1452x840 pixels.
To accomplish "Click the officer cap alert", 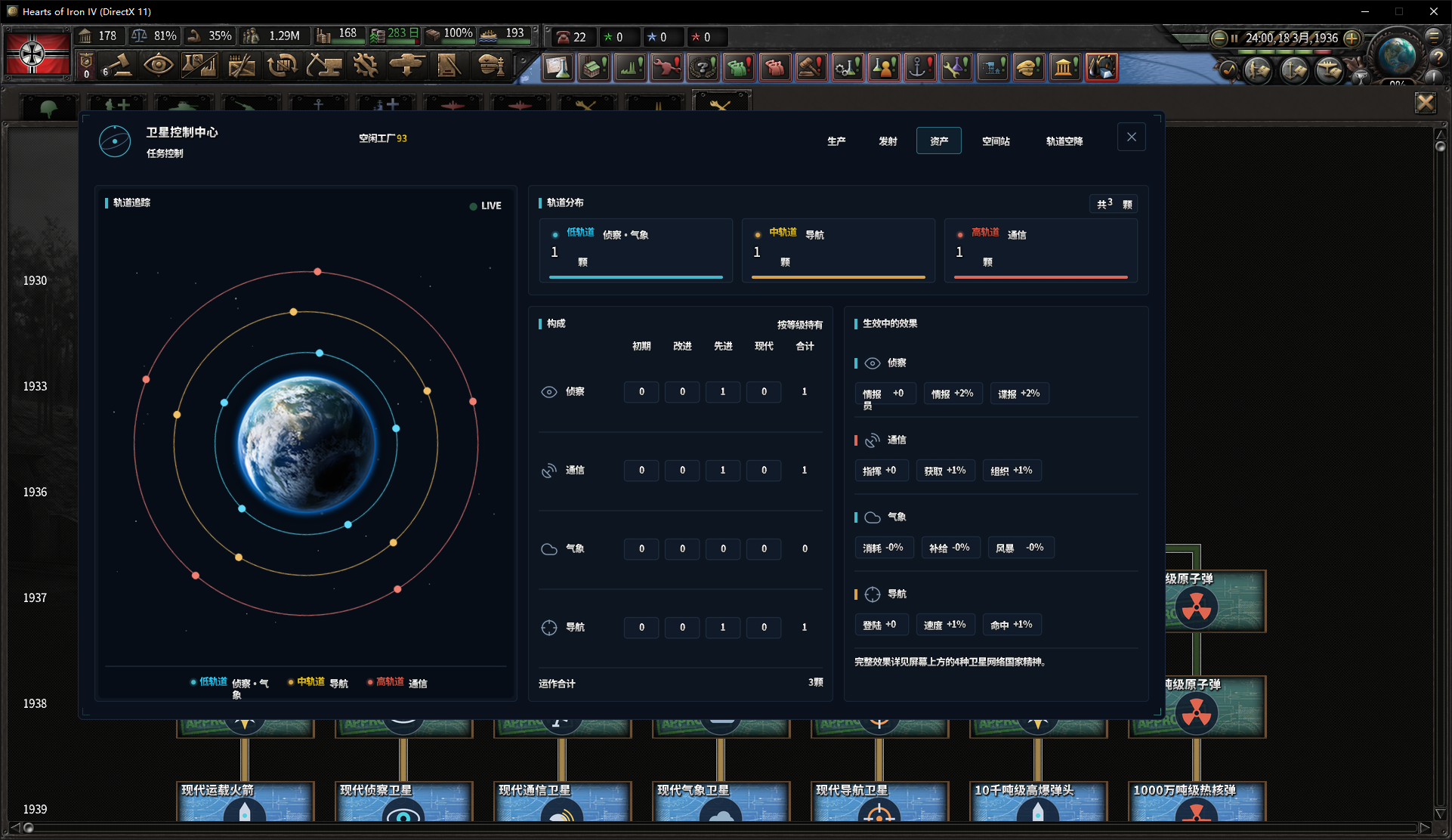I will (1029, 67).
